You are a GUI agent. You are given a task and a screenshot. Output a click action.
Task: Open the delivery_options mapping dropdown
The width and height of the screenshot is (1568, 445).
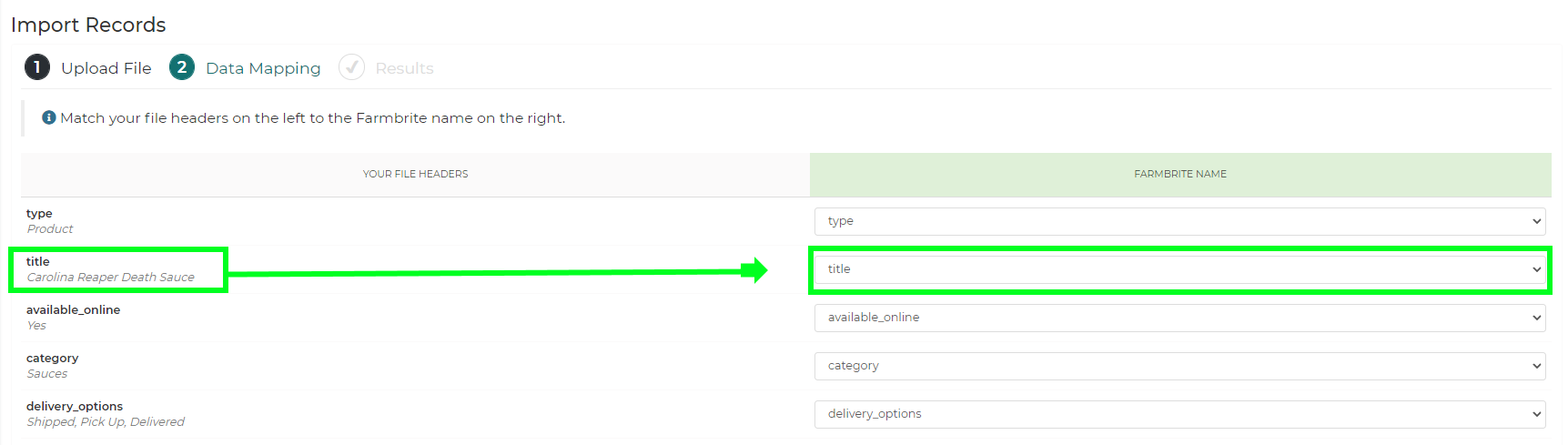[1179, 414]
